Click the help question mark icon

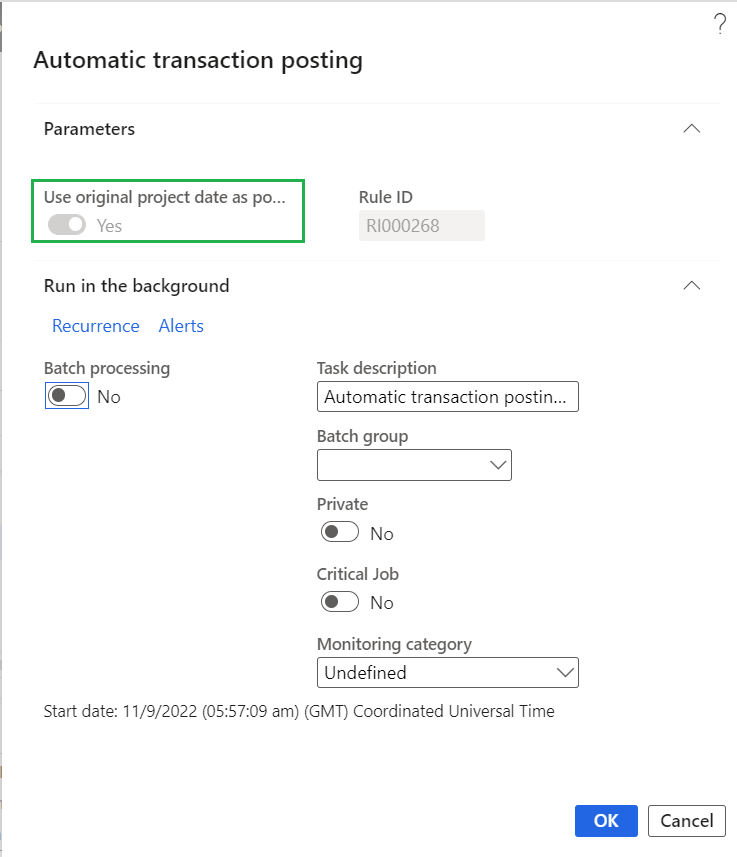coord(719,26)
